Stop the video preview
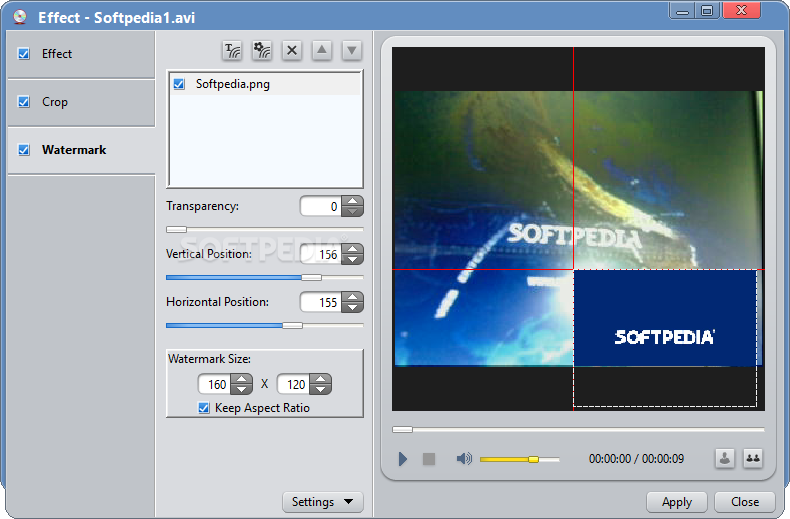The height and width of the screenshot is (519, 790). tap(429, 459)
